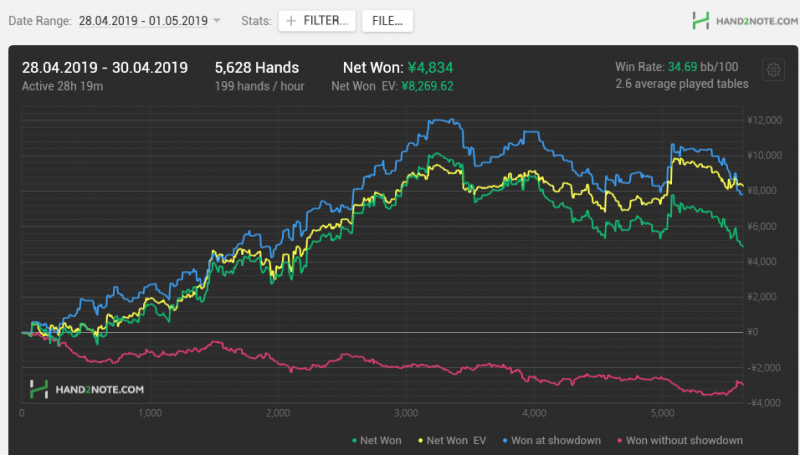Open the graph settings gear icon

click(x=772, y=69)
